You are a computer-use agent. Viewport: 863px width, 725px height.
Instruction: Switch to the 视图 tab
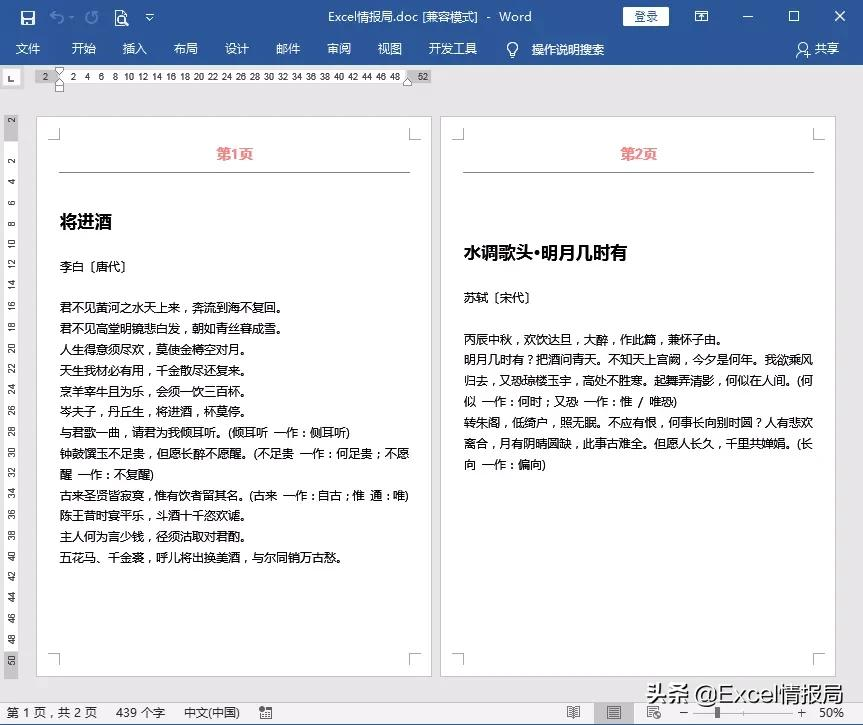point(390,48)
